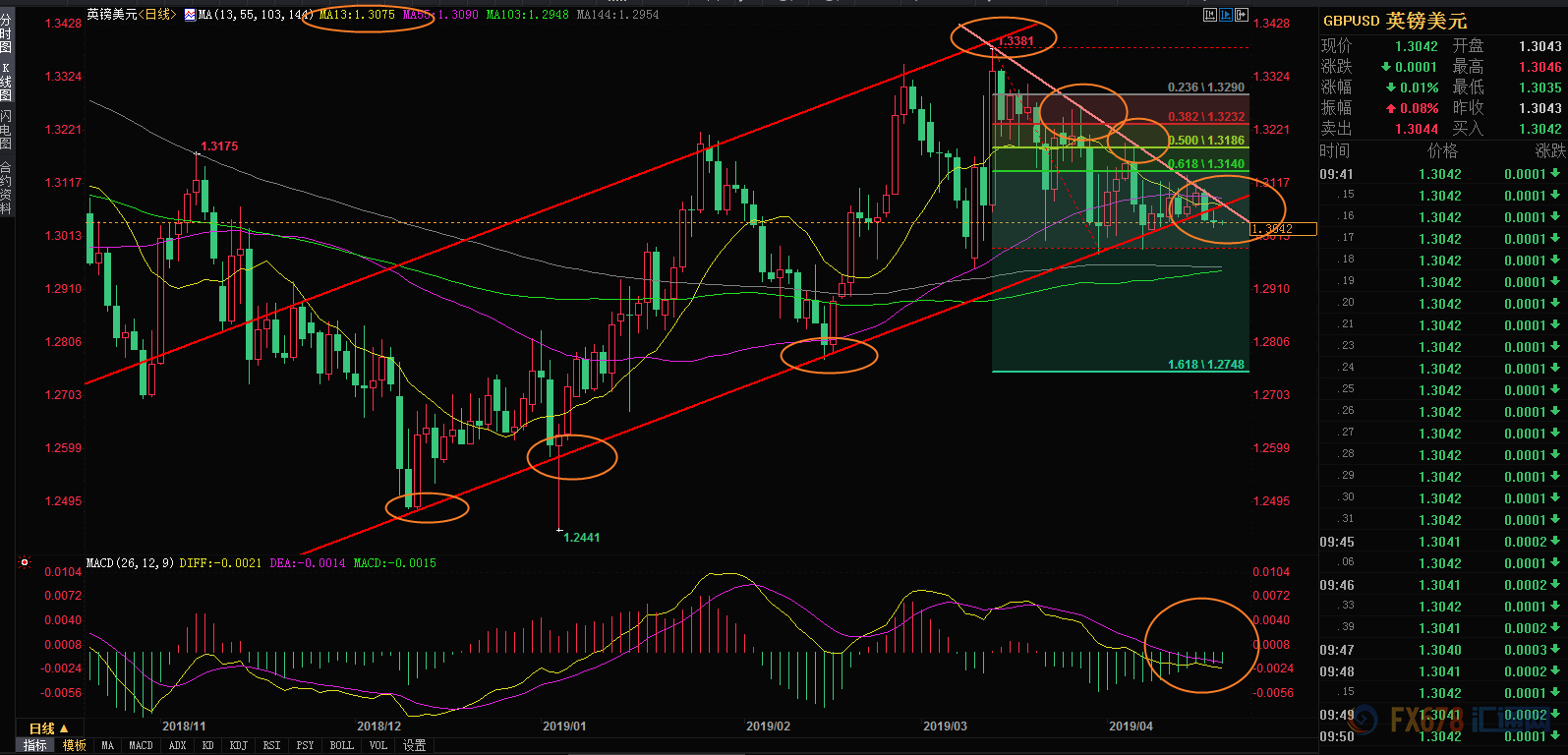
Task: Select the 模板 tab at bottom
Action: click(x=75, y=746)
